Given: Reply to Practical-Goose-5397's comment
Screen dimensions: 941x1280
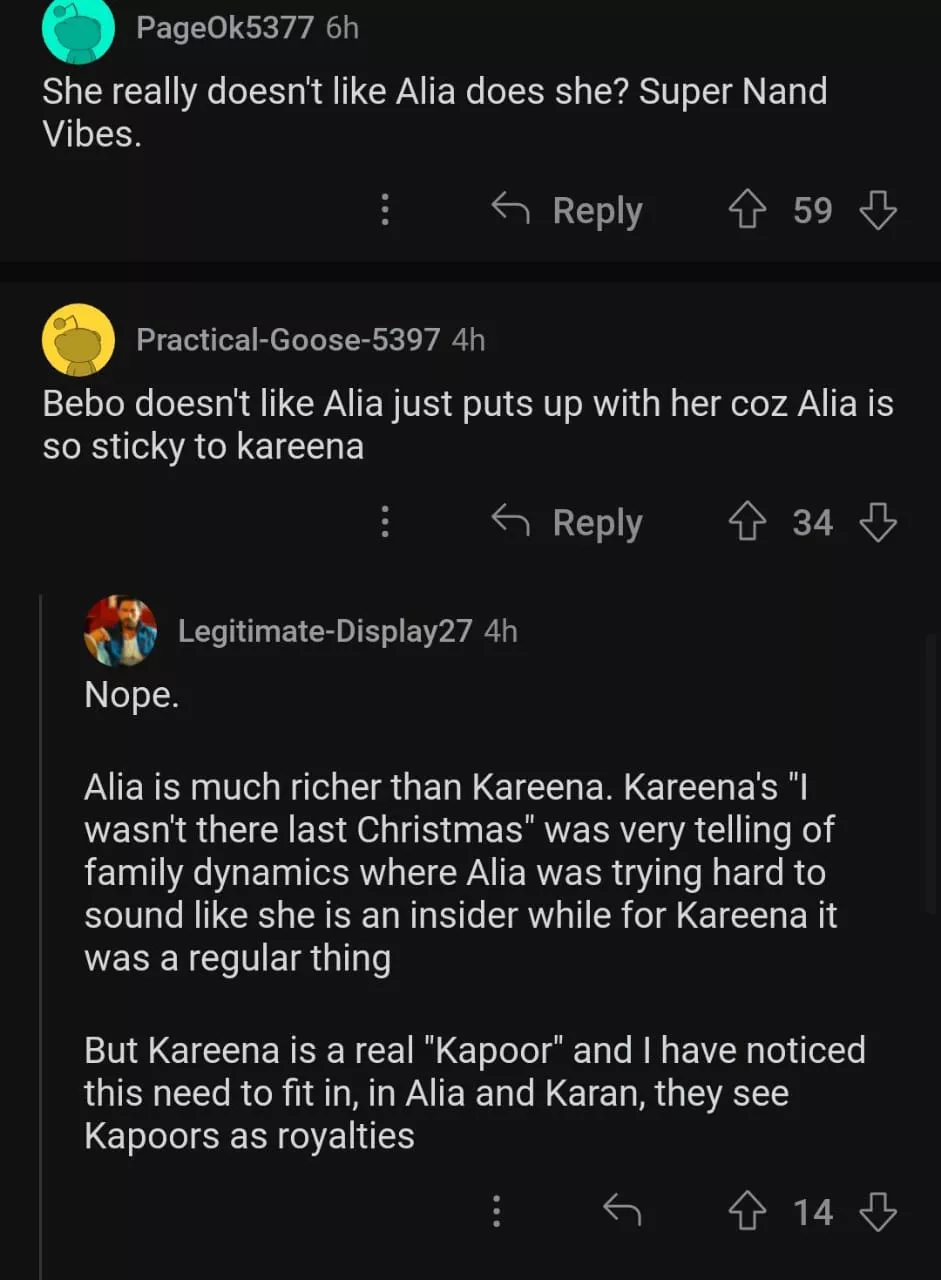Looking at the screenshot, I should 568,522.
